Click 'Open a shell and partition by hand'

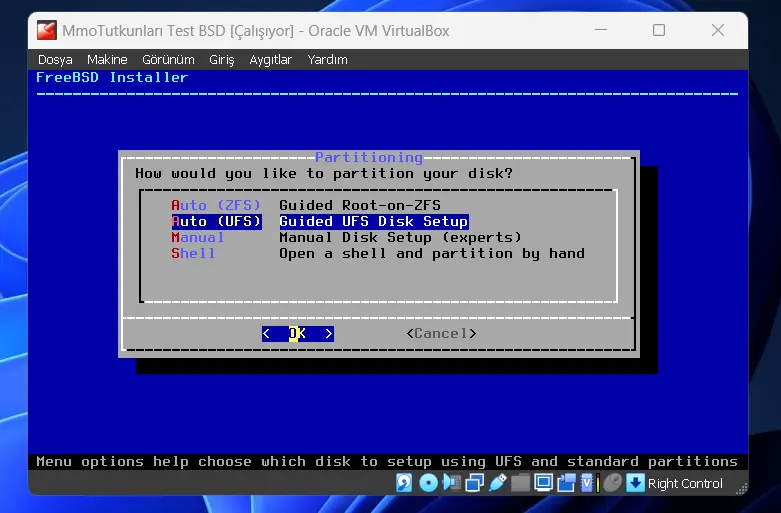tap(432, 253)
